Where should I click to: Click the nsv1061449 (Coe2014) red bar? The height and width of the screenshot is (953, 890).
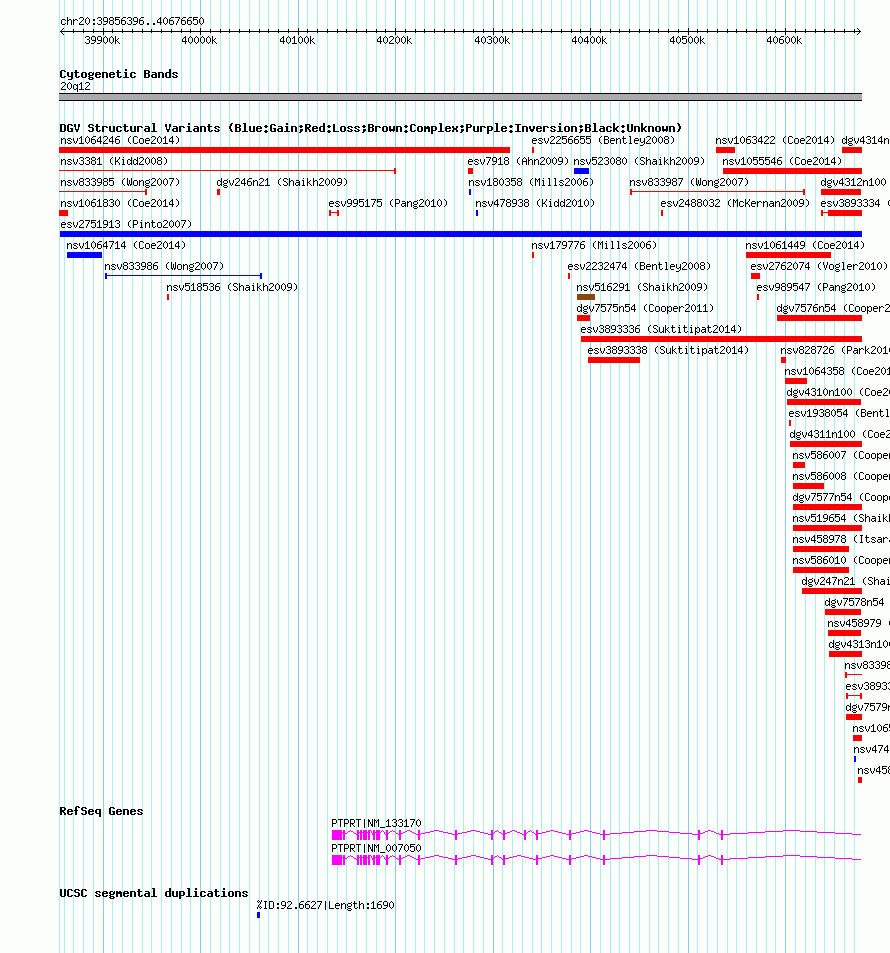[x=788, y=255]
